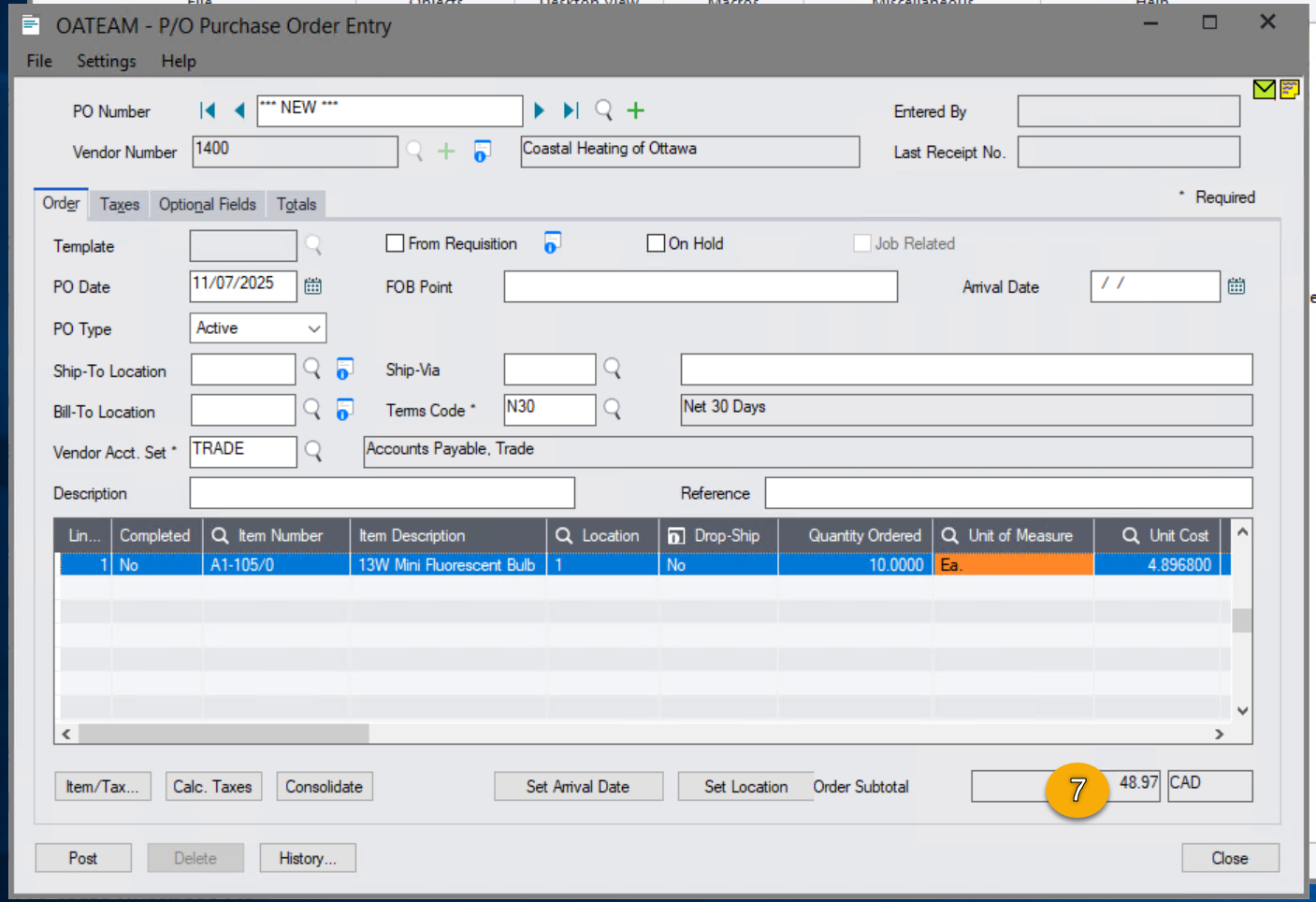Click grid horizontal scrollbar thumb
The height and width of the screenshot is (902, 1316).
pos(223,734)
